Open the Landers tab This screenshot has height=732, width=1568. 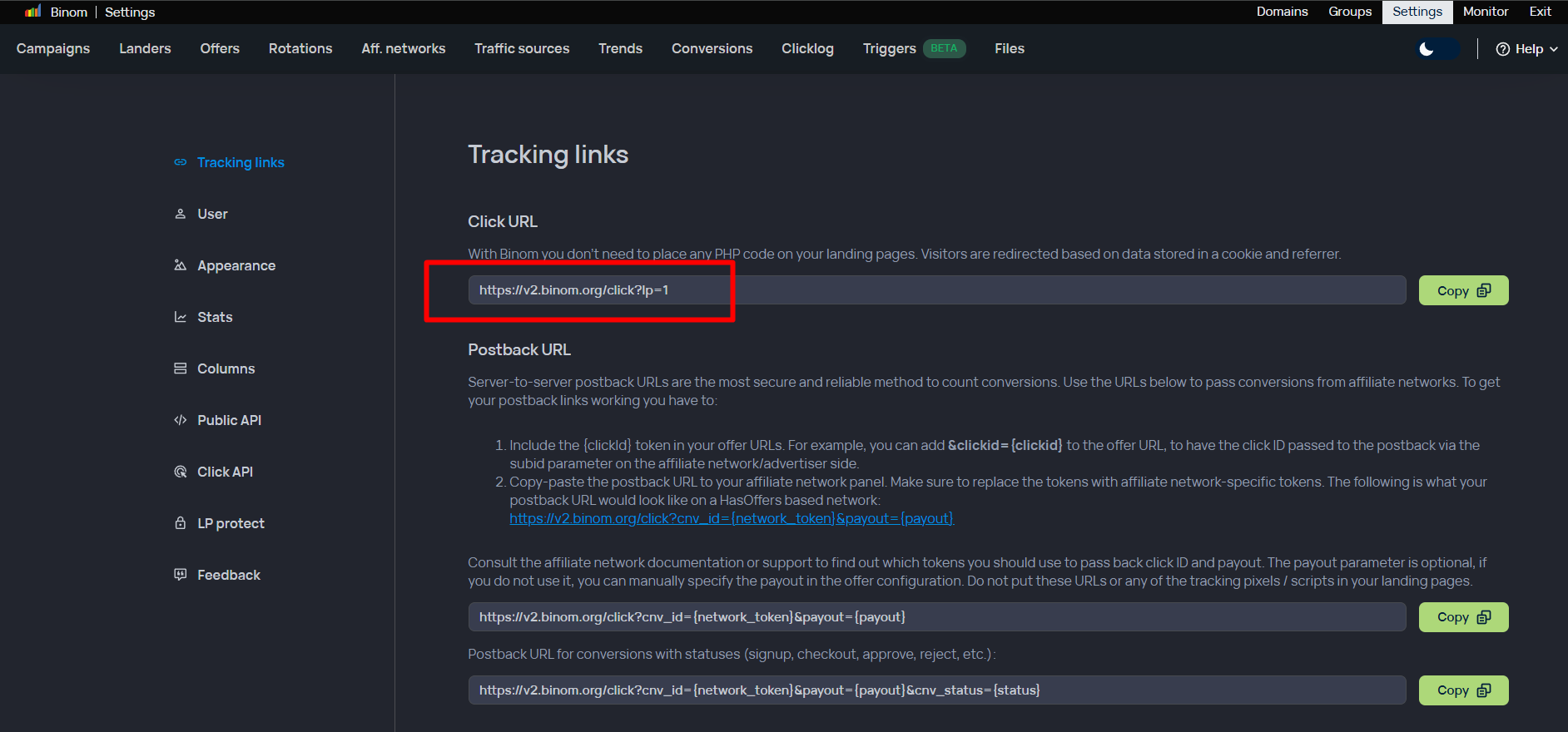pyautogui.click(x=145, y=48)
